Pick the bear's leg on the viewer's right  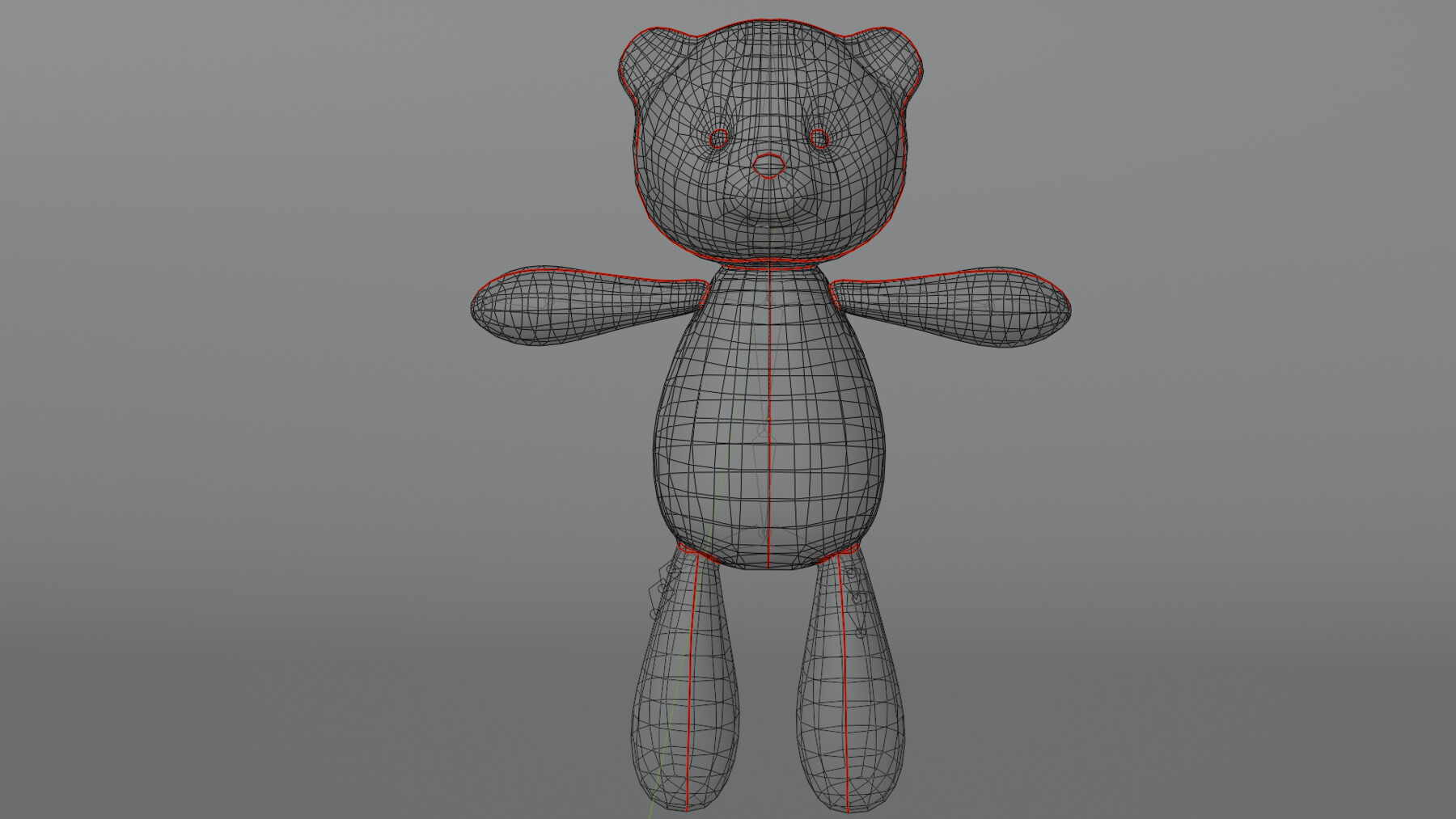[x=851, y=679]
